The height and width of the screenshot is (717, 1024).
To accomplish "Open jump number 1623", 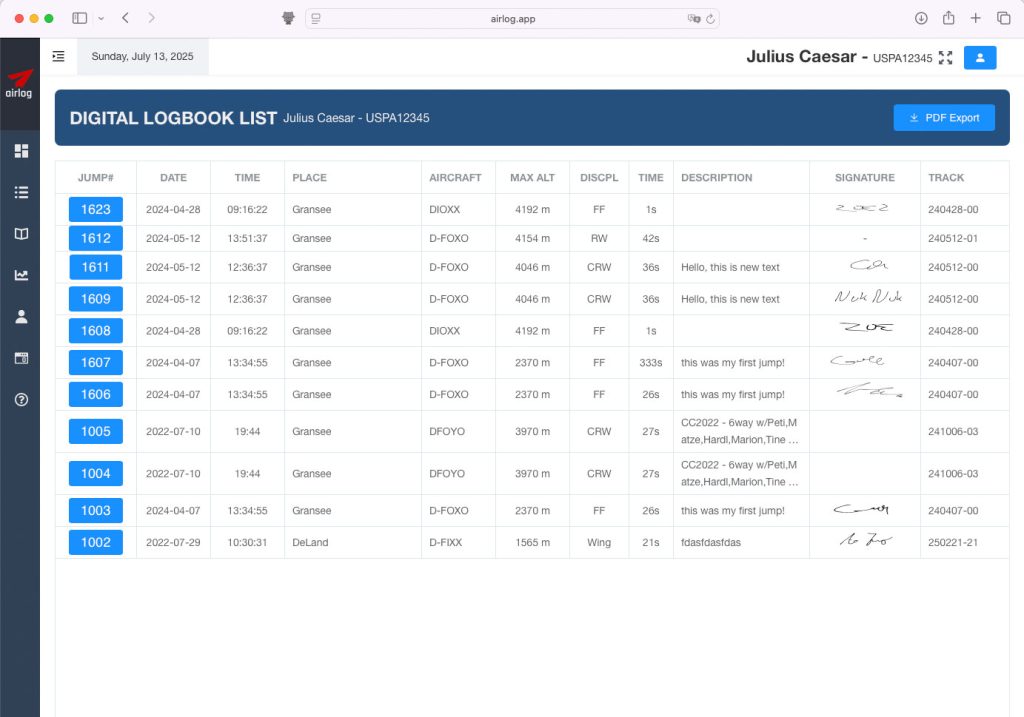I will click(96, 209).
